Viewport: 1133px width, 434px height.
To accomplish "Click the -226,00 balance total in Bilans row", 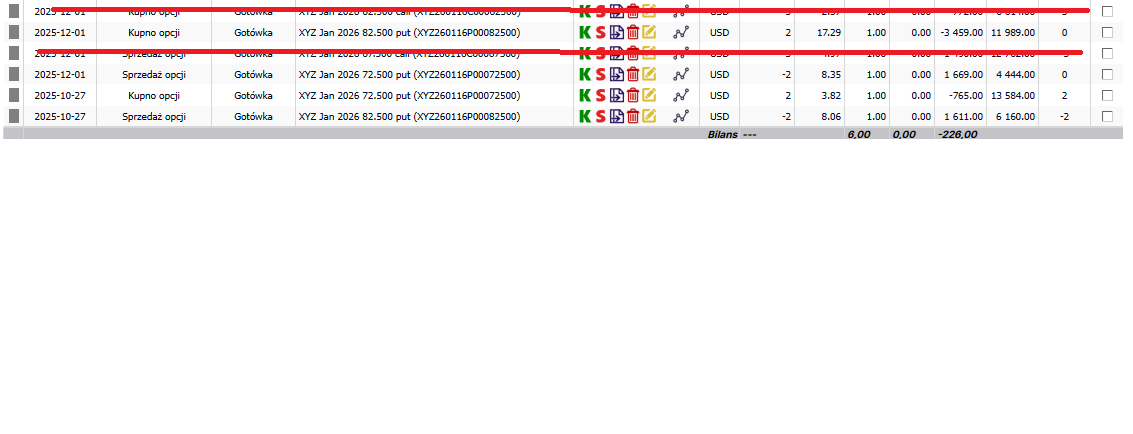I will point(956,133).
